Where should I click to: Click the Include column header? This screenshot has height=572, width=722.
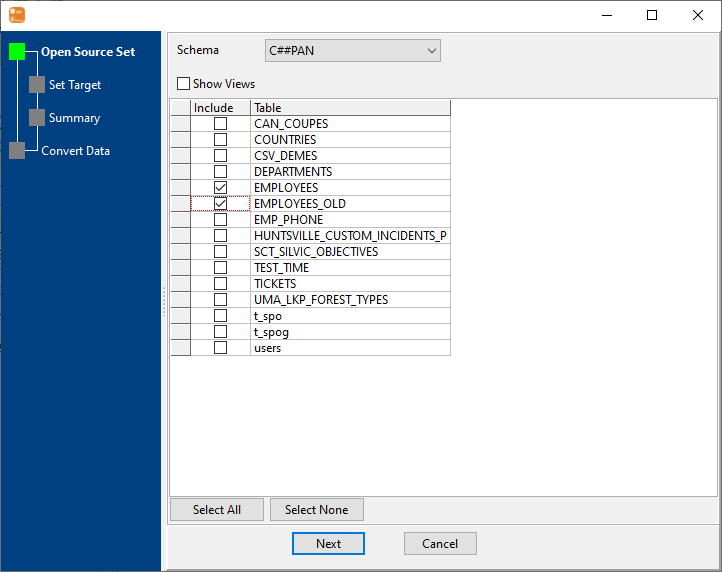213,108
